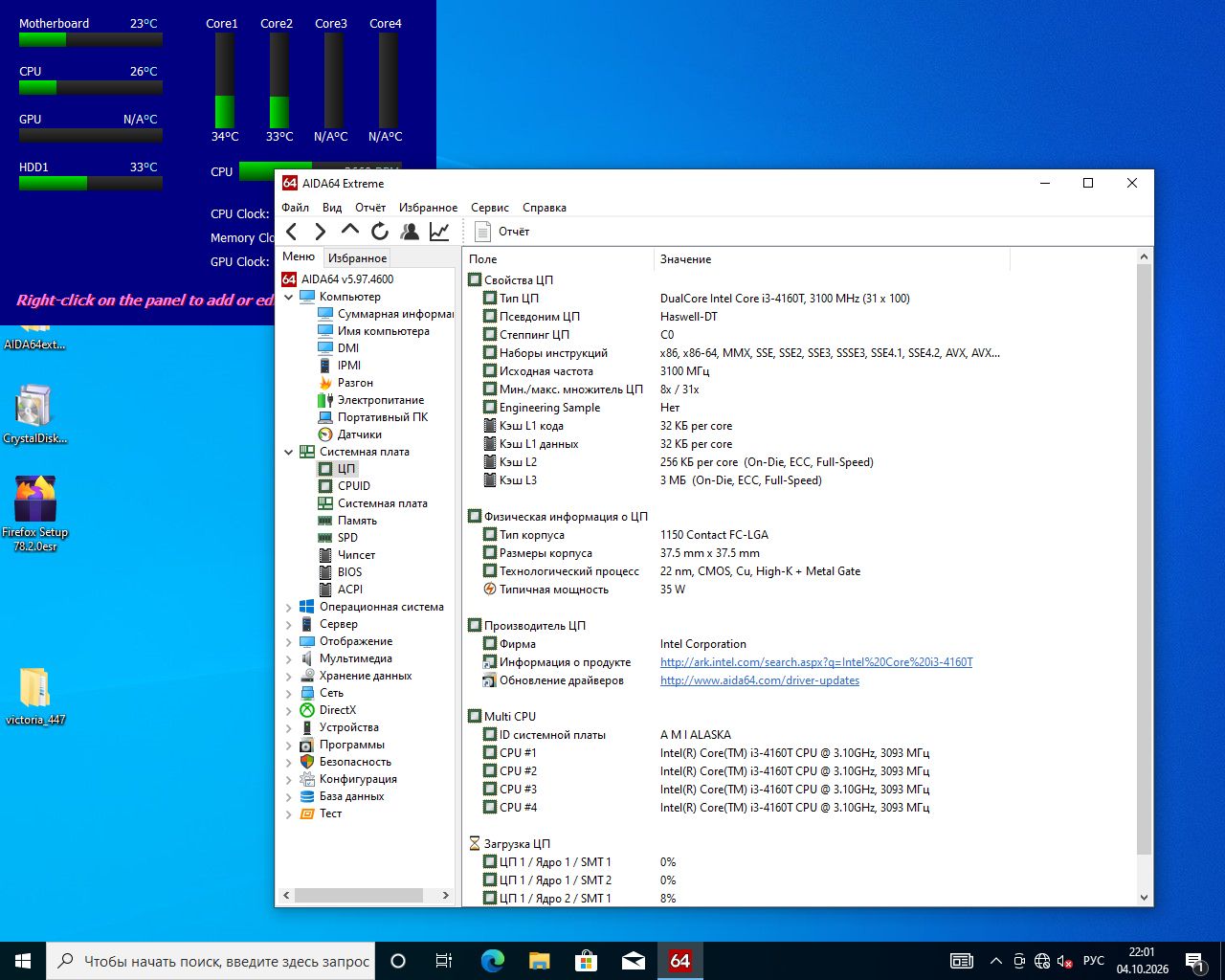Image resolution: width=1225 pixels, height=980 pixels.
Task: Open the victoria_447 folder on desktop
Action: pos(35,697)
